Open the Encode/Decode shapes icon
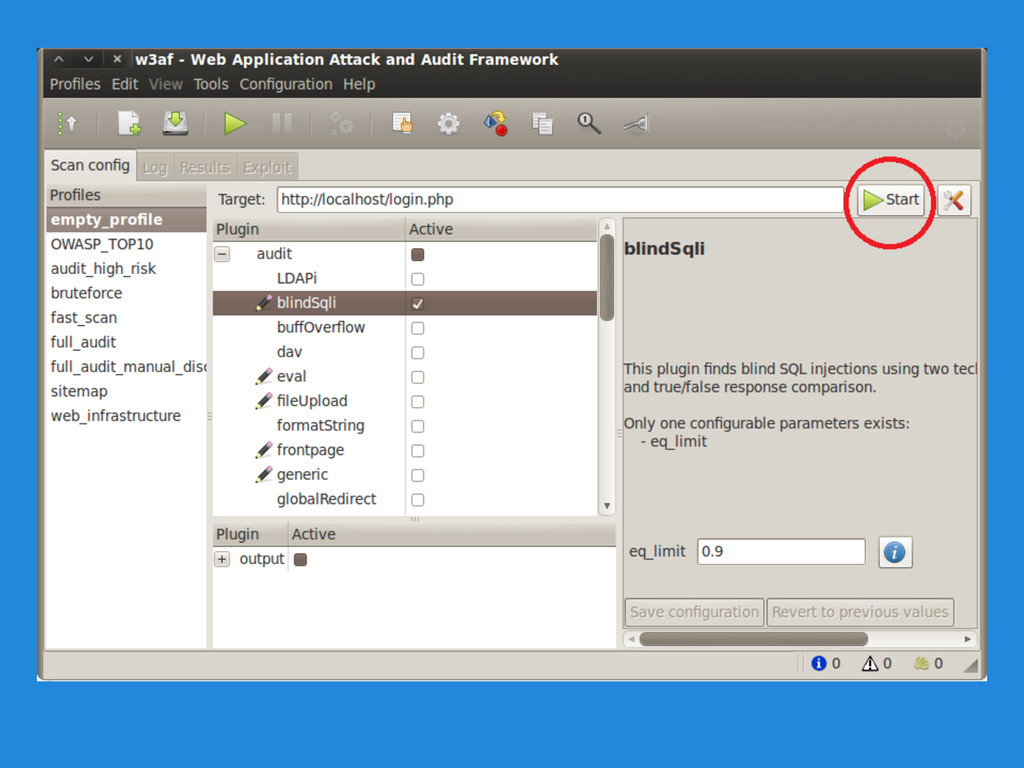Screen dimensions: 1024x768 point(496,123)
